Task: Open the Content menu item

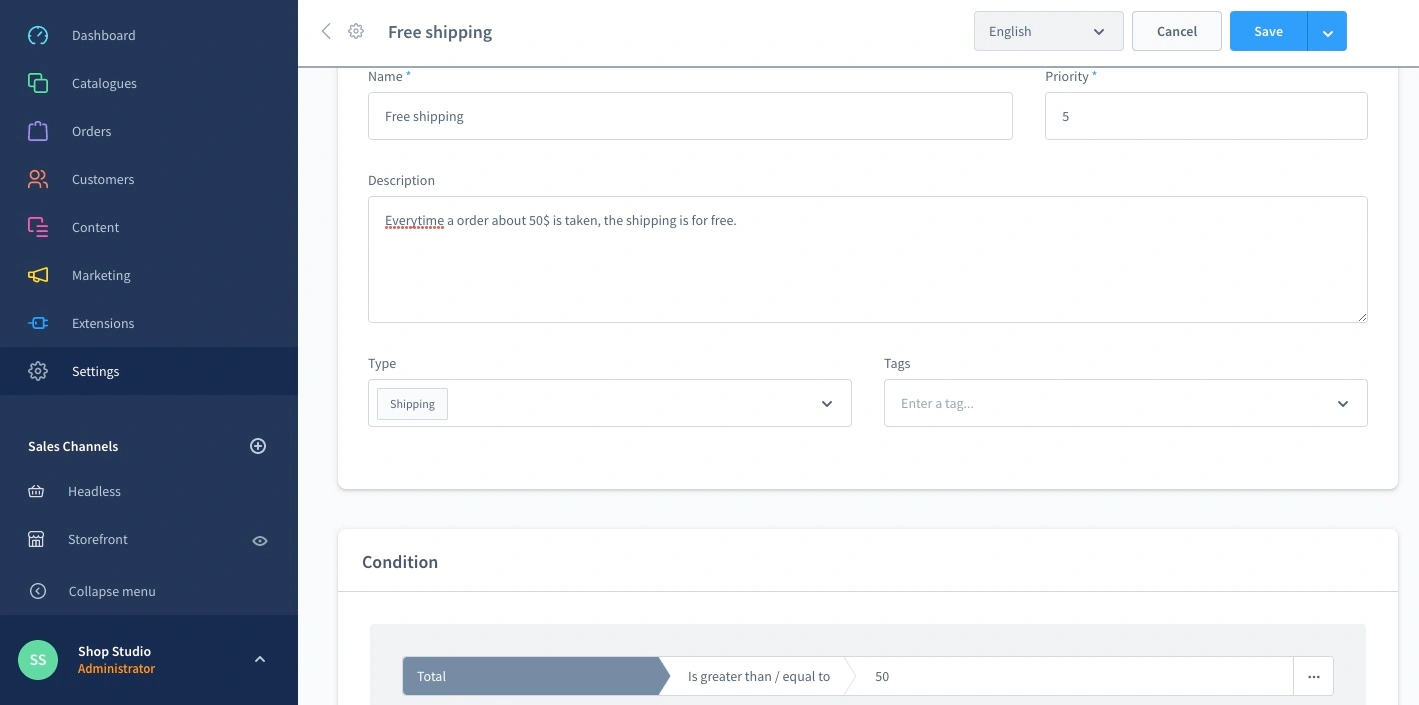Action: point(95,227)
